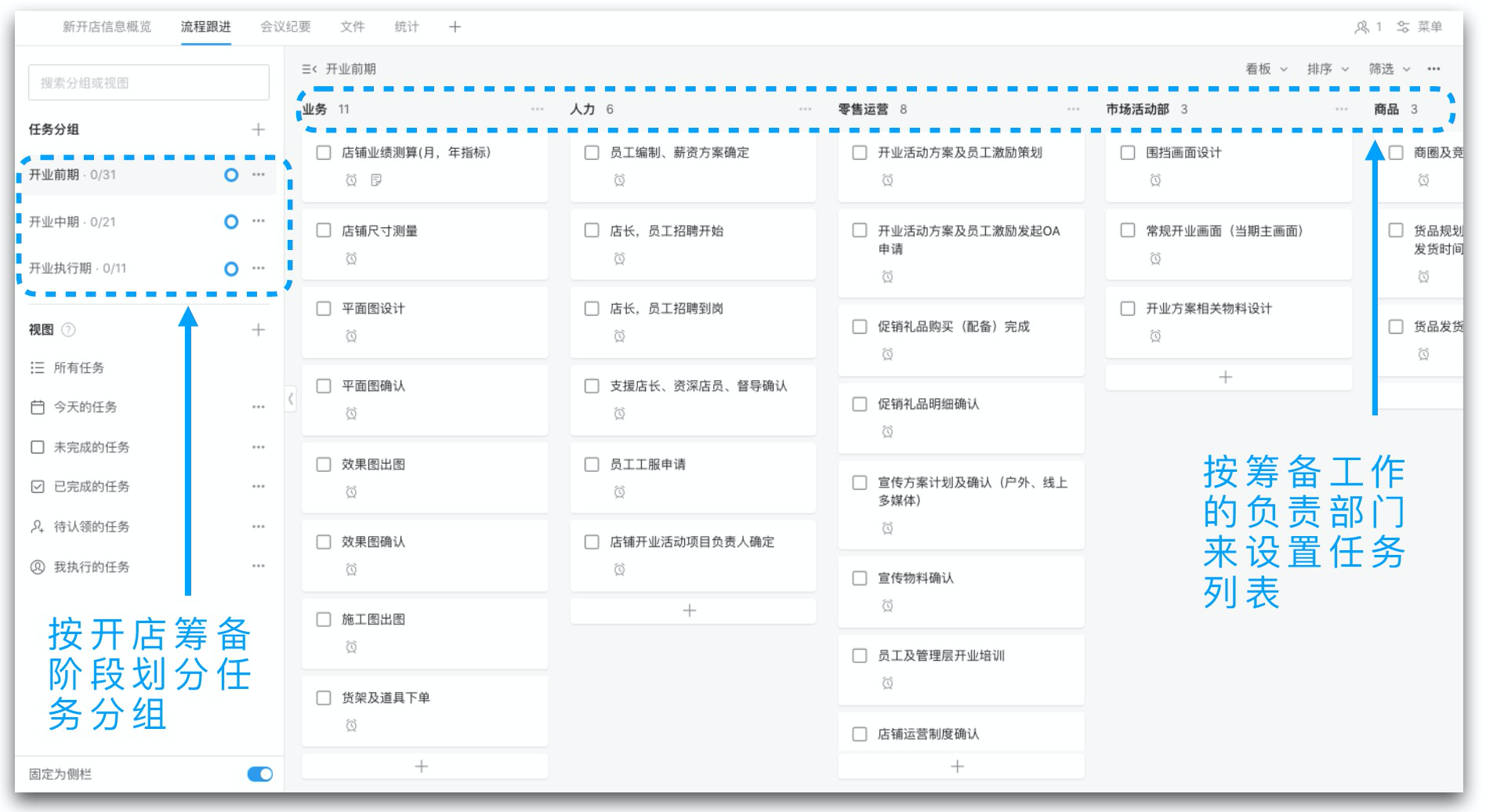Add a new 视图 view

click(x=259, y=330)
